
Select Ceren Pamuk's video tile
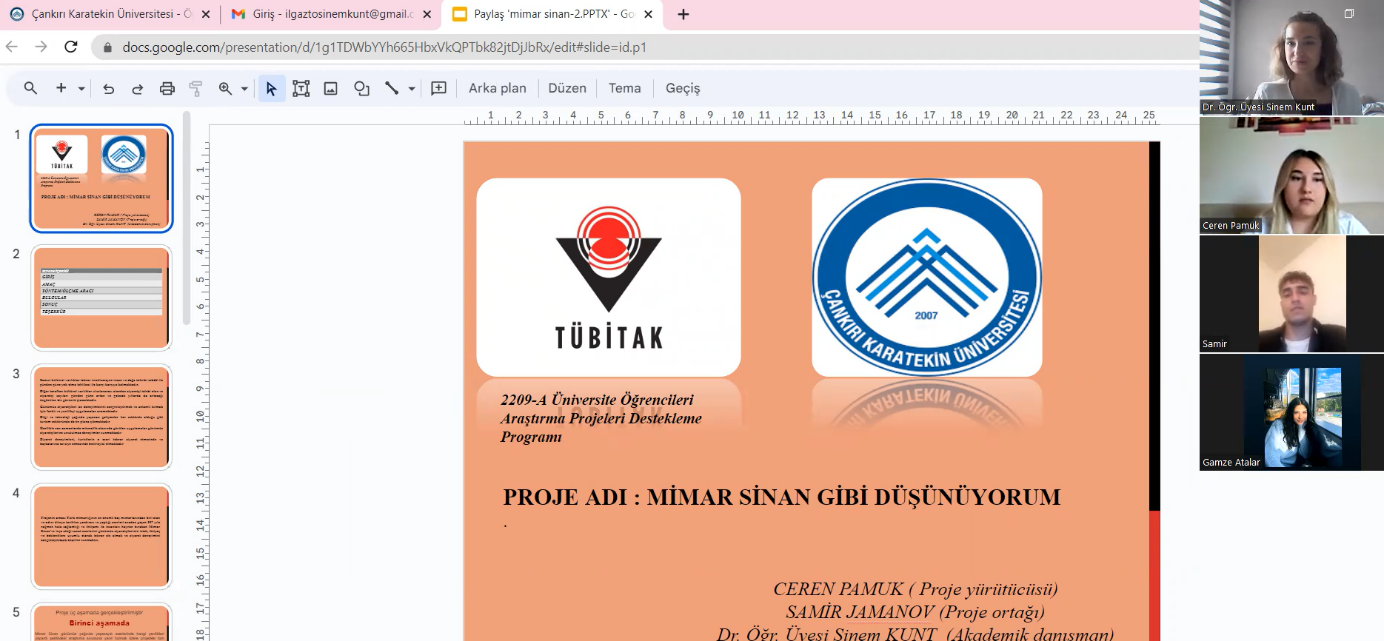(x=1292, y=176)
